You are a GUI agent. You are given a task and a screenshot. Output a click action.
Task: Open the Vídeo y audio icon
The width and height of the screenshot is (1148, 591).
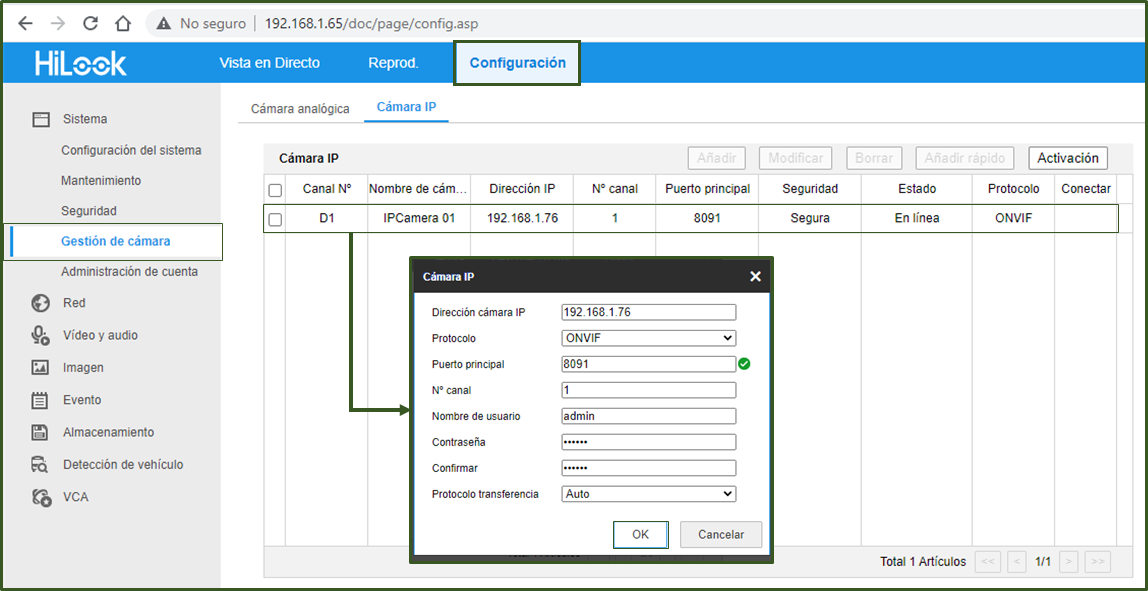[x=40, y=335]
